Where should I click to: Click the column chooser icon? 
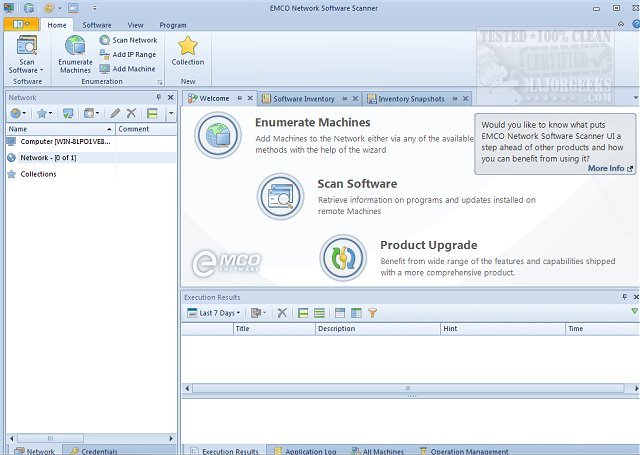click(356, 313)
